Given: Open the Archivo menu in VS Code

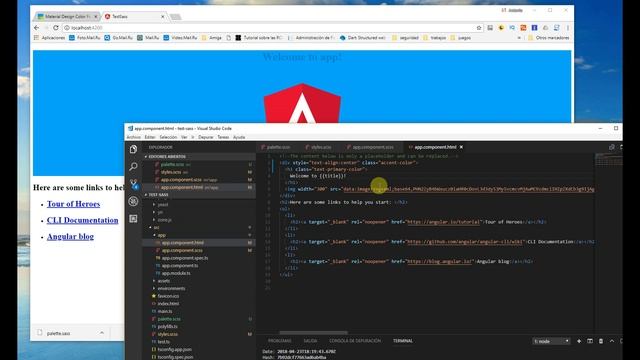Looking at the screenshot, I should click(133, 137).
